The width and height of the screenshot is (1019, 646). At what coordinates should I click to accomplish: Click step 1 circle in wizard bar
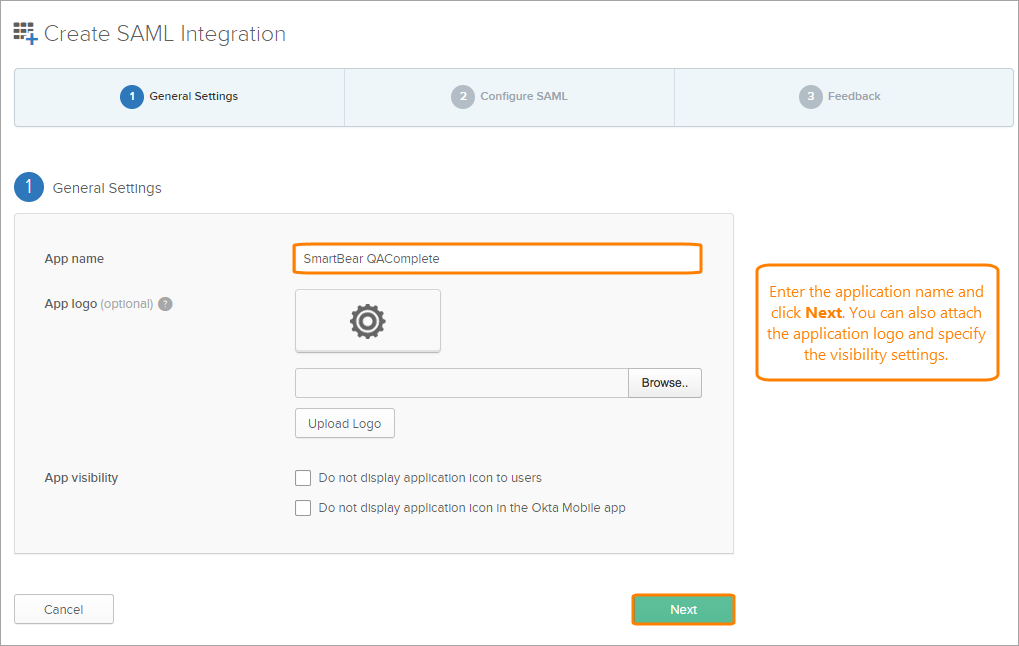tap(131, 97)
